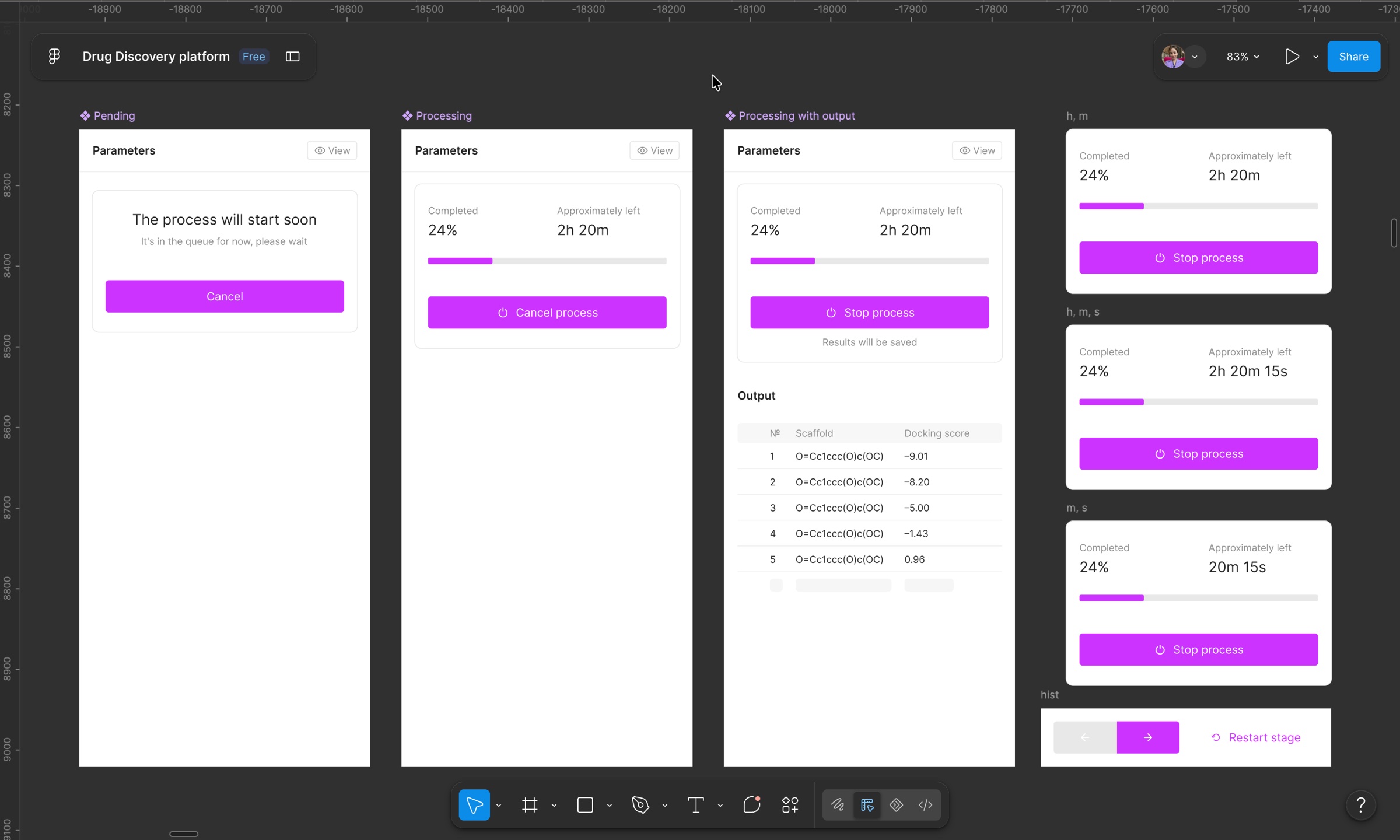The height and width of the screenshot is (840, 1400).
Task: Click View in Processing Parameters header
Action: tap(654, 150)
